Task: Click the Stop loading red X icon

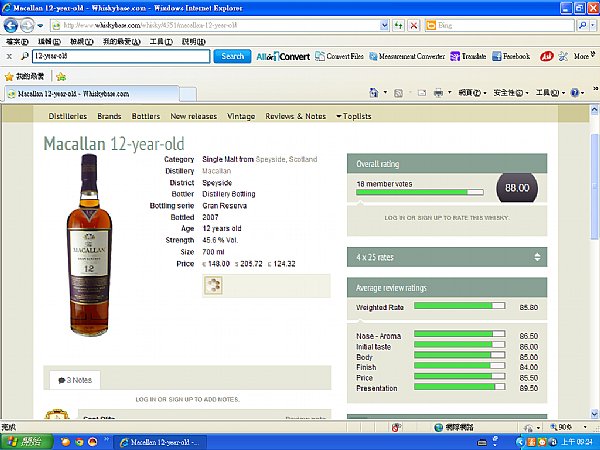Action: click(414, 26)
